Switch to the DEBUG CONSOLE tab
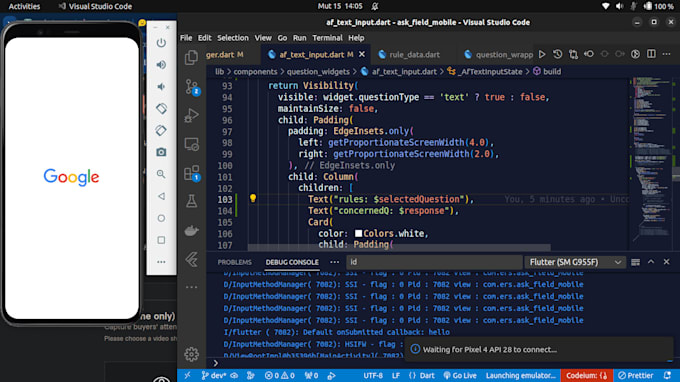Viewport: 680px width, 382px height. [292, 262]
